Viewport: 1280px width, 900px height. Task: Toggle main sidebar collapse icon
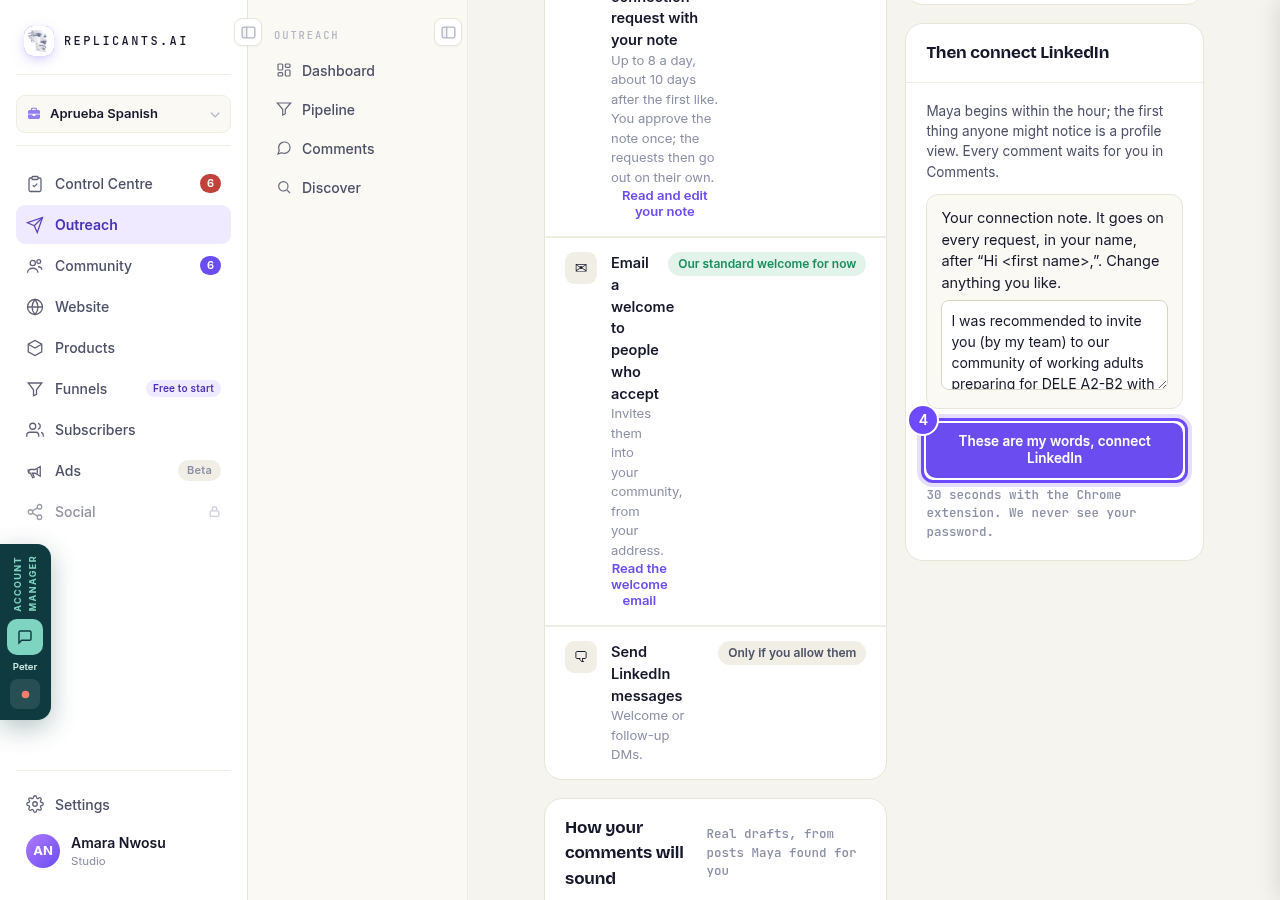tap(248, 32)
